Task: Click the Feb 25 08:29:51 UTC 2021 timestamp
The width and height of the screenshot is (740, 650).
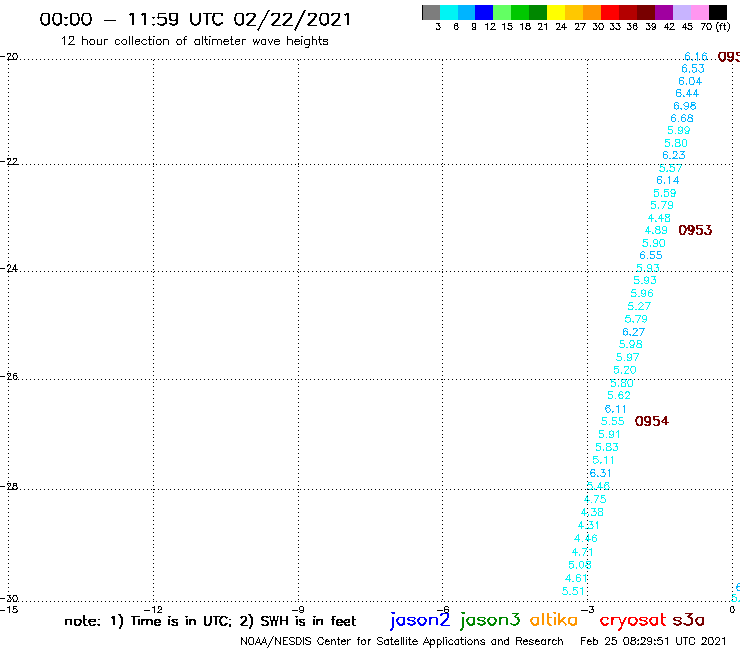Action: click(653, 641)
